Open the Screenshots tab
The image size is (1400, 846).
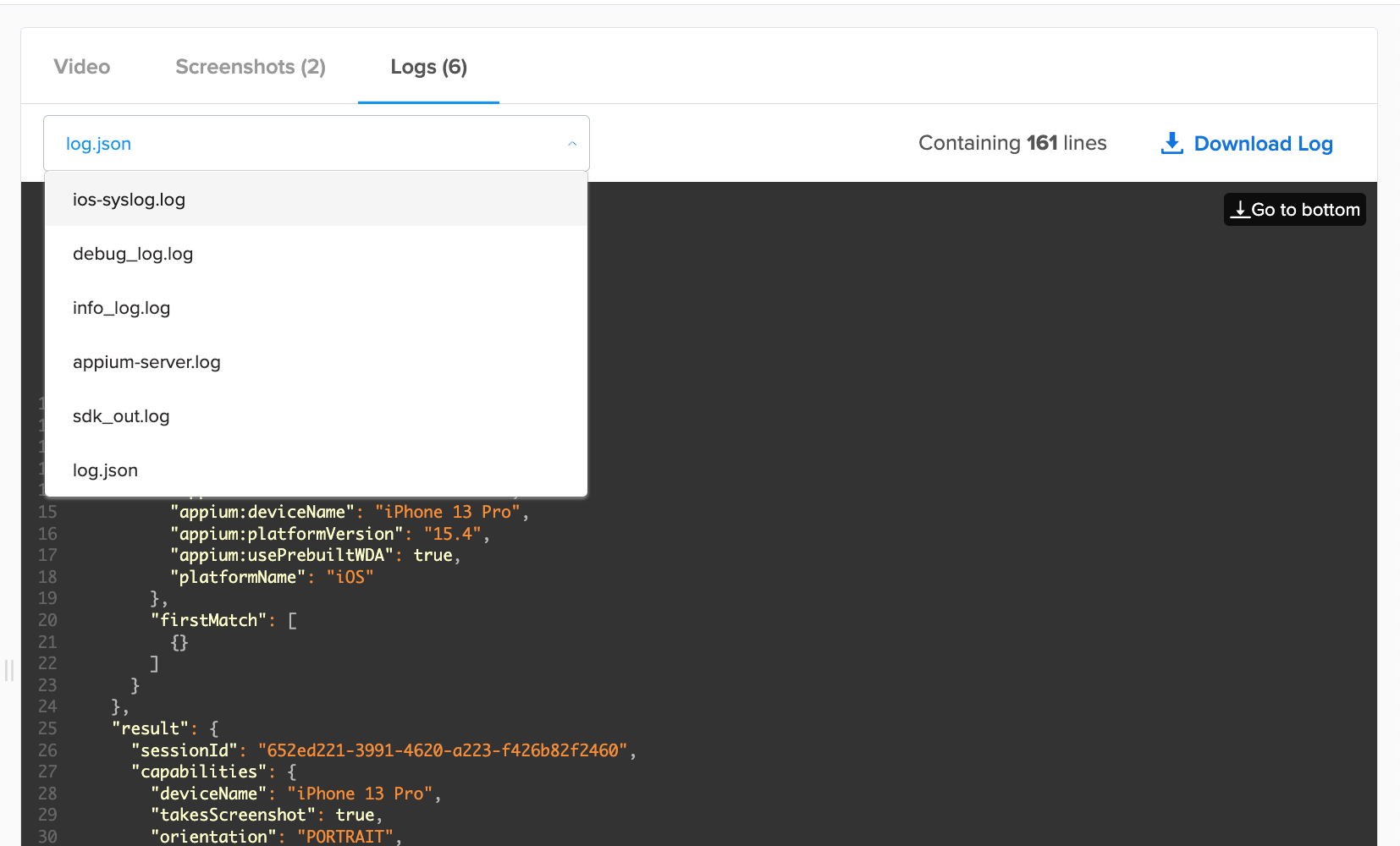pos(251,67)
